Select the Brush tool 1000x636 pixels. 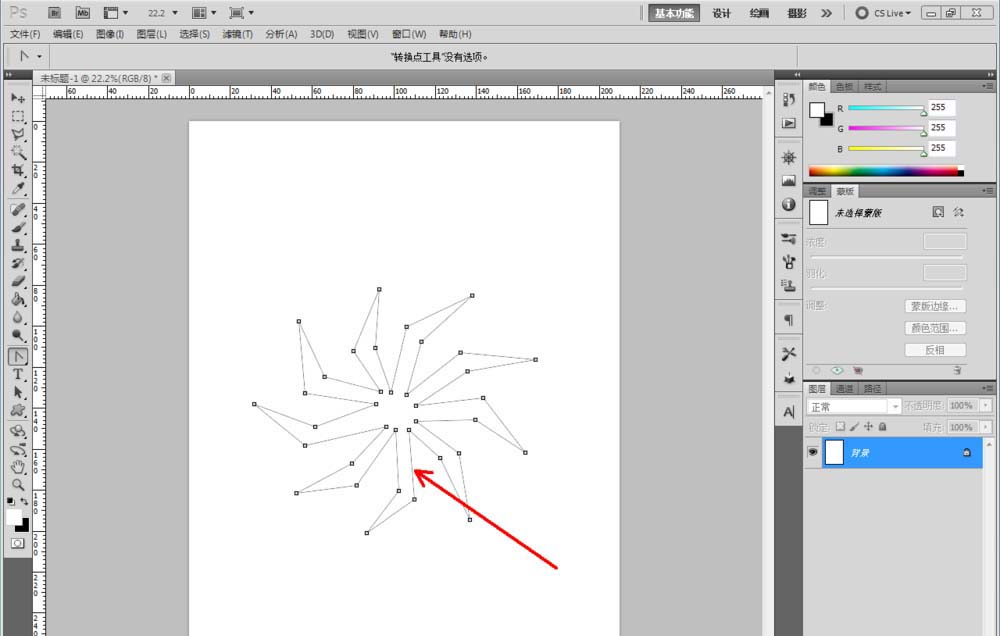[18, 227]
